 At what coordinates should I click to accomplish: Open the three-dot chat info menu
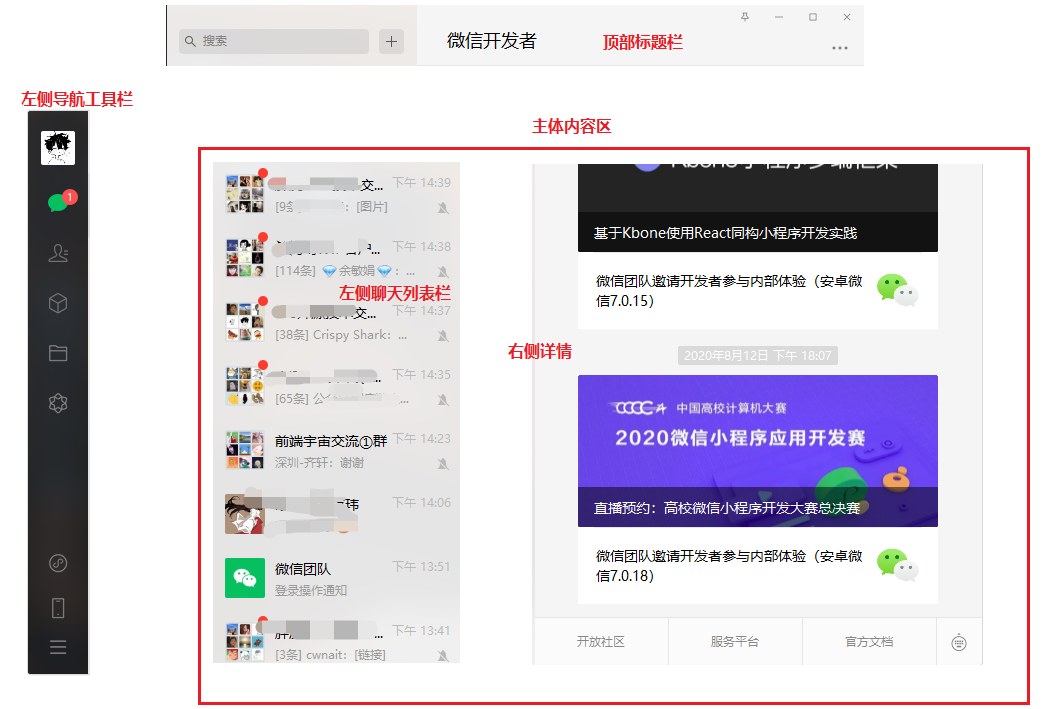(x=840, y=48)
